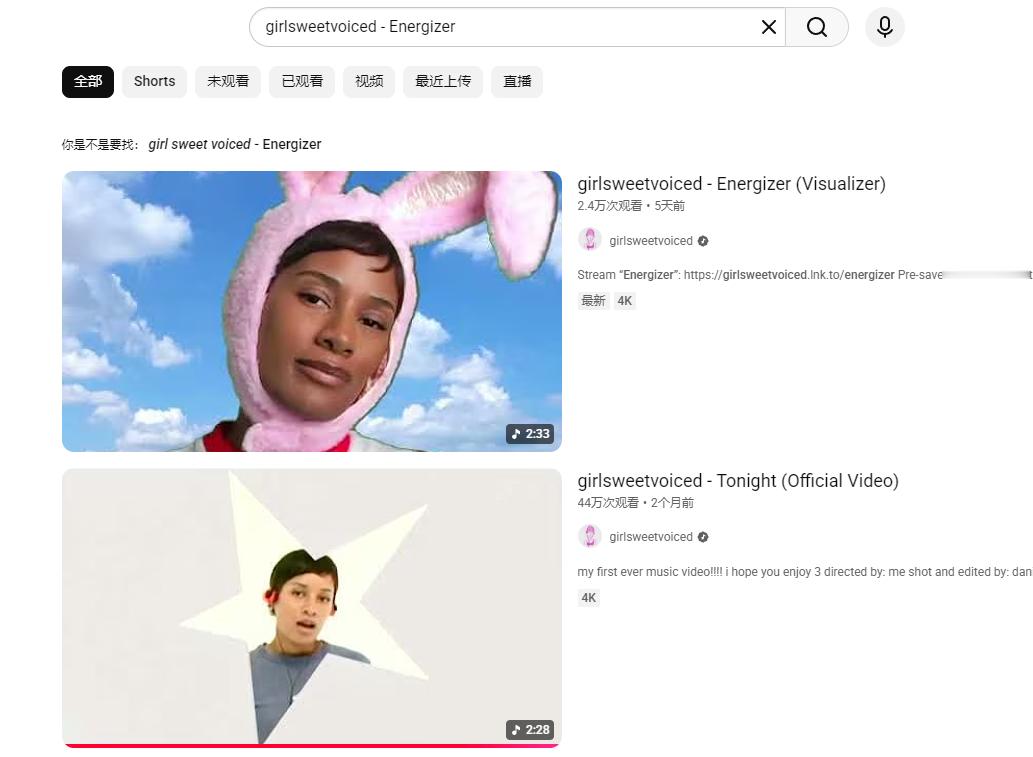The image size is (1033, 757).
Task: Open girlsweetvoiced channel name under Energizer
Action: [x=651, y=241]
